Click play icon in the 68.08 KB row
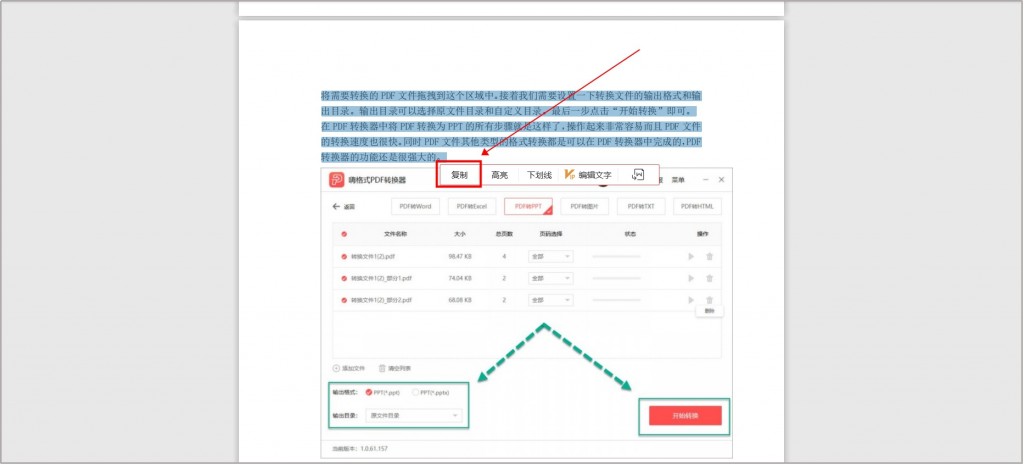The height and width of the screenshot is (465, 1024). 691,300
